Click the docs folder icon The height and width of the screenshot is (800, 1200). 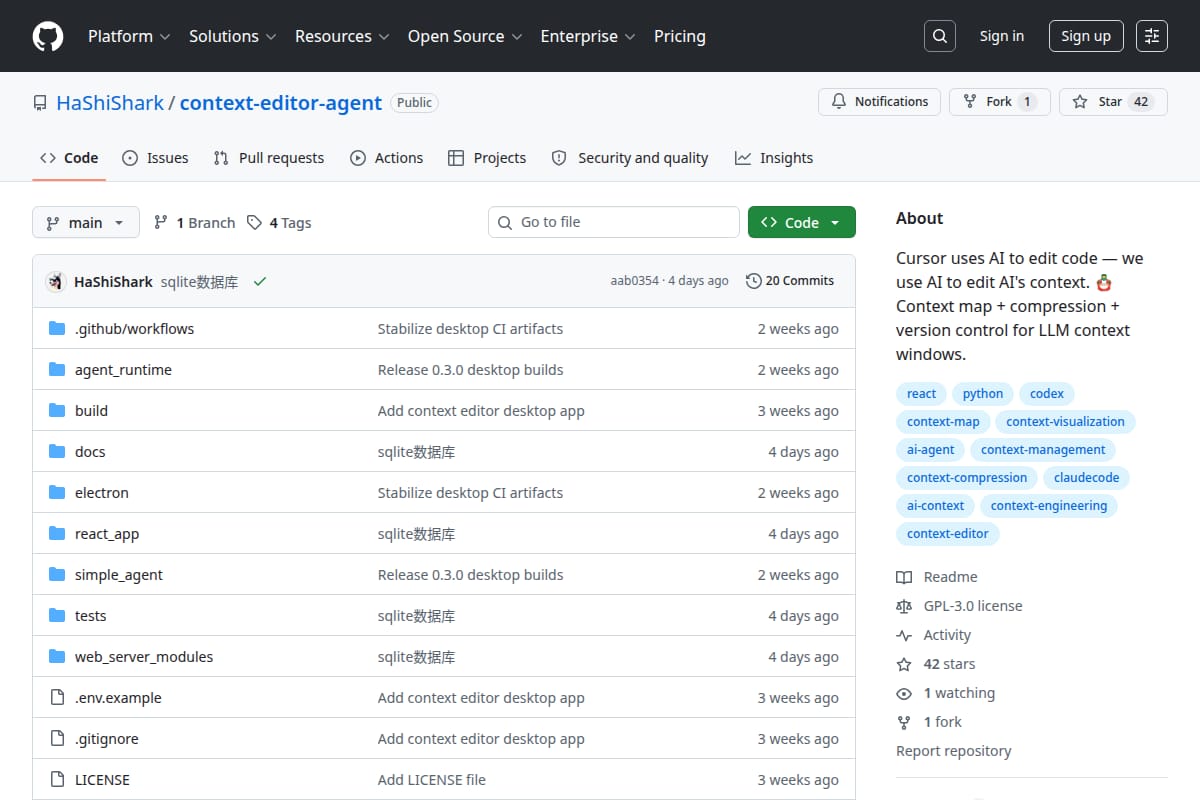click(x=57, y=452)
